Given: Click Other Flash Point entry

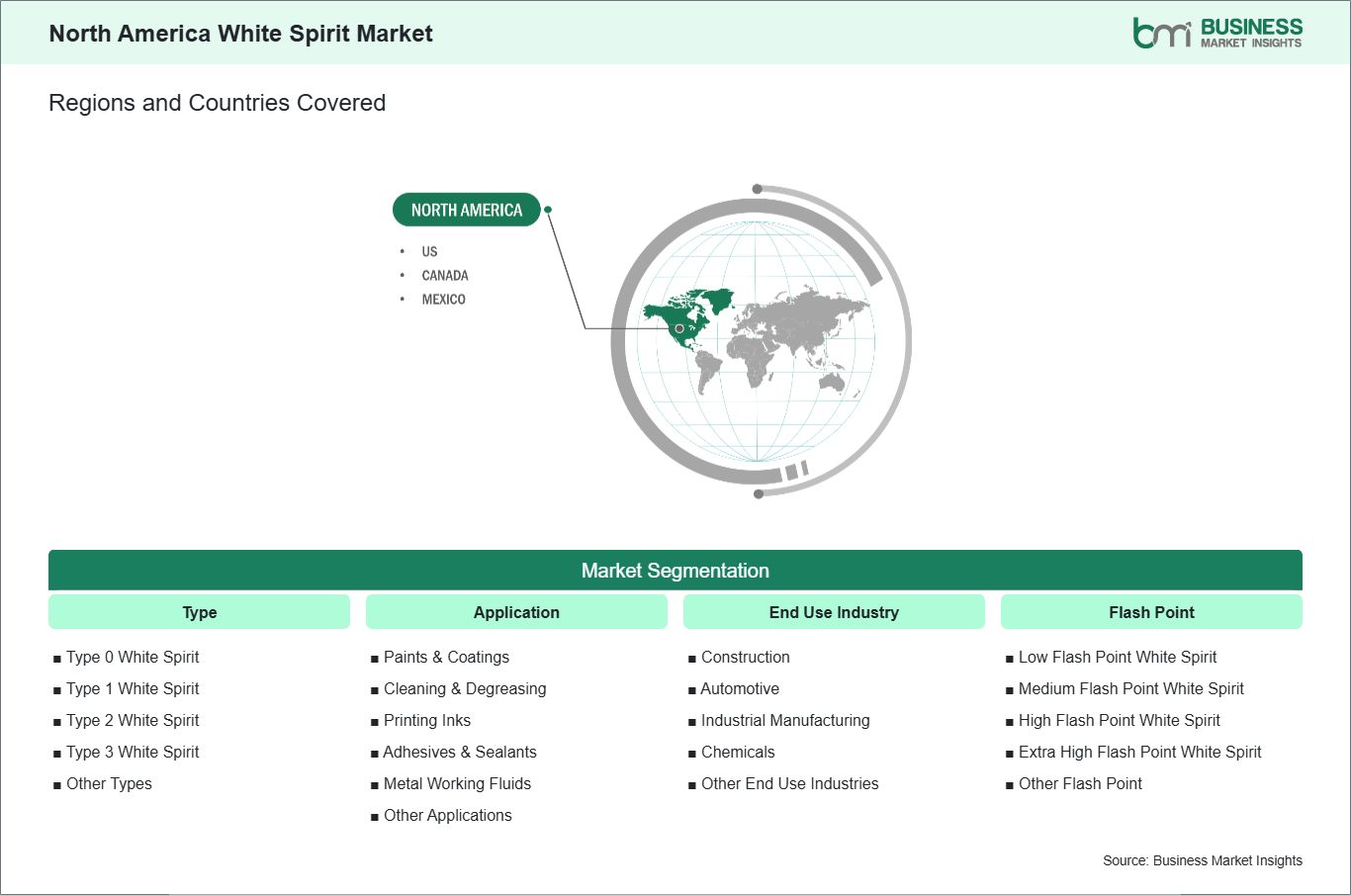Looking at the screenshot, I should pyautogui.click(x=1080, y=783).
